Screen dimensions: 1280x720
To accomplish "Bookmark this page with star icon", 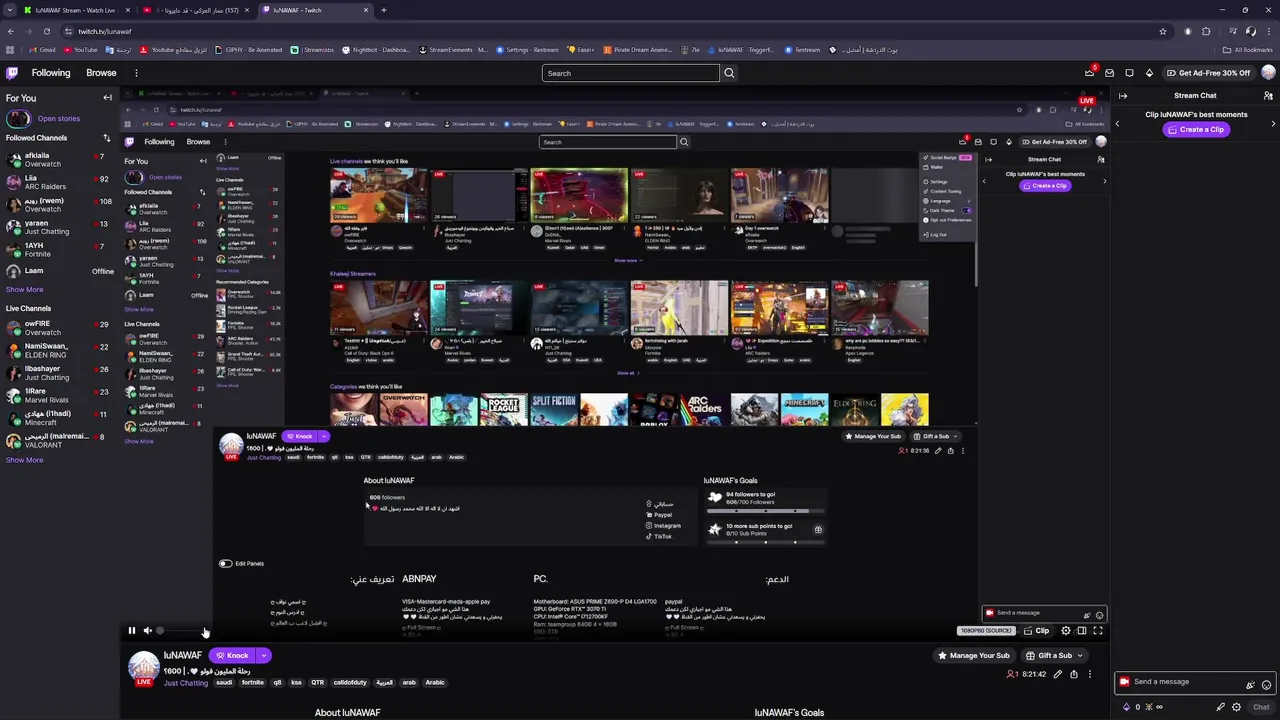I will click(1162, 31).
